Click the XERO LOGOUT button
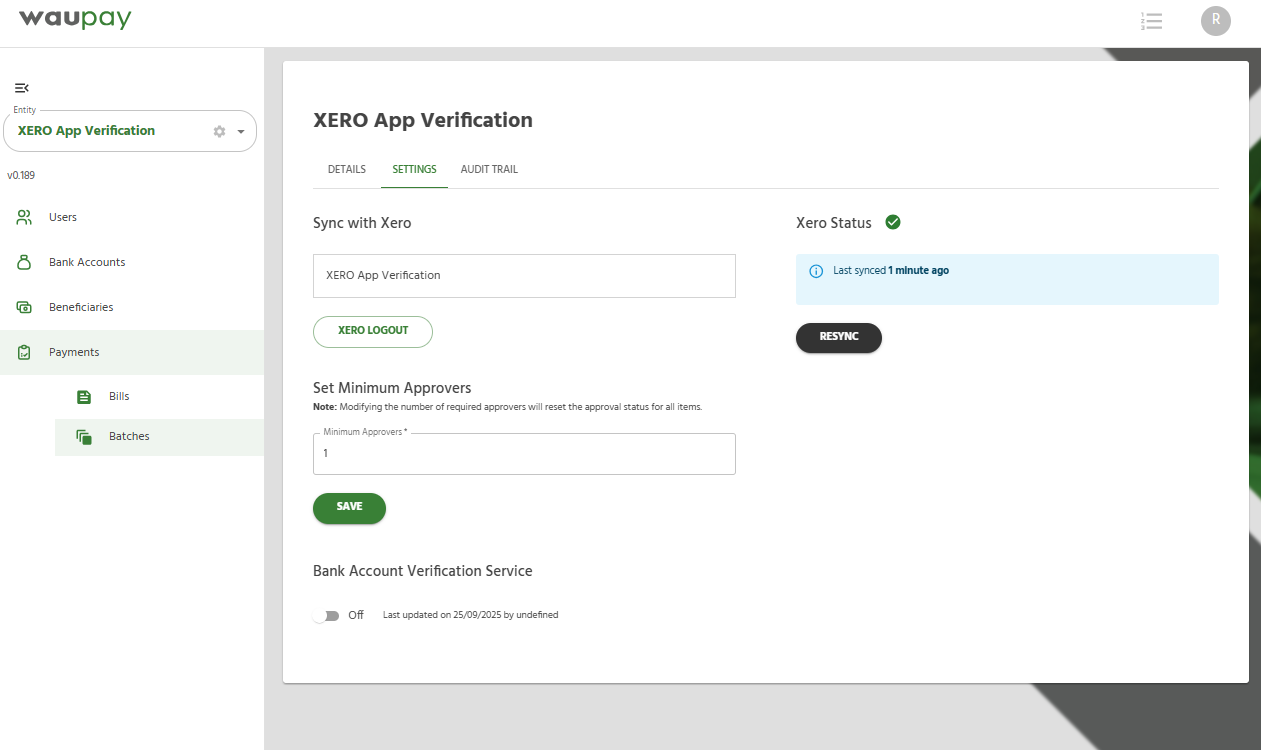The width and height of the screenshot is (1261, 750). pyautogui.click(x=373, y=331)
